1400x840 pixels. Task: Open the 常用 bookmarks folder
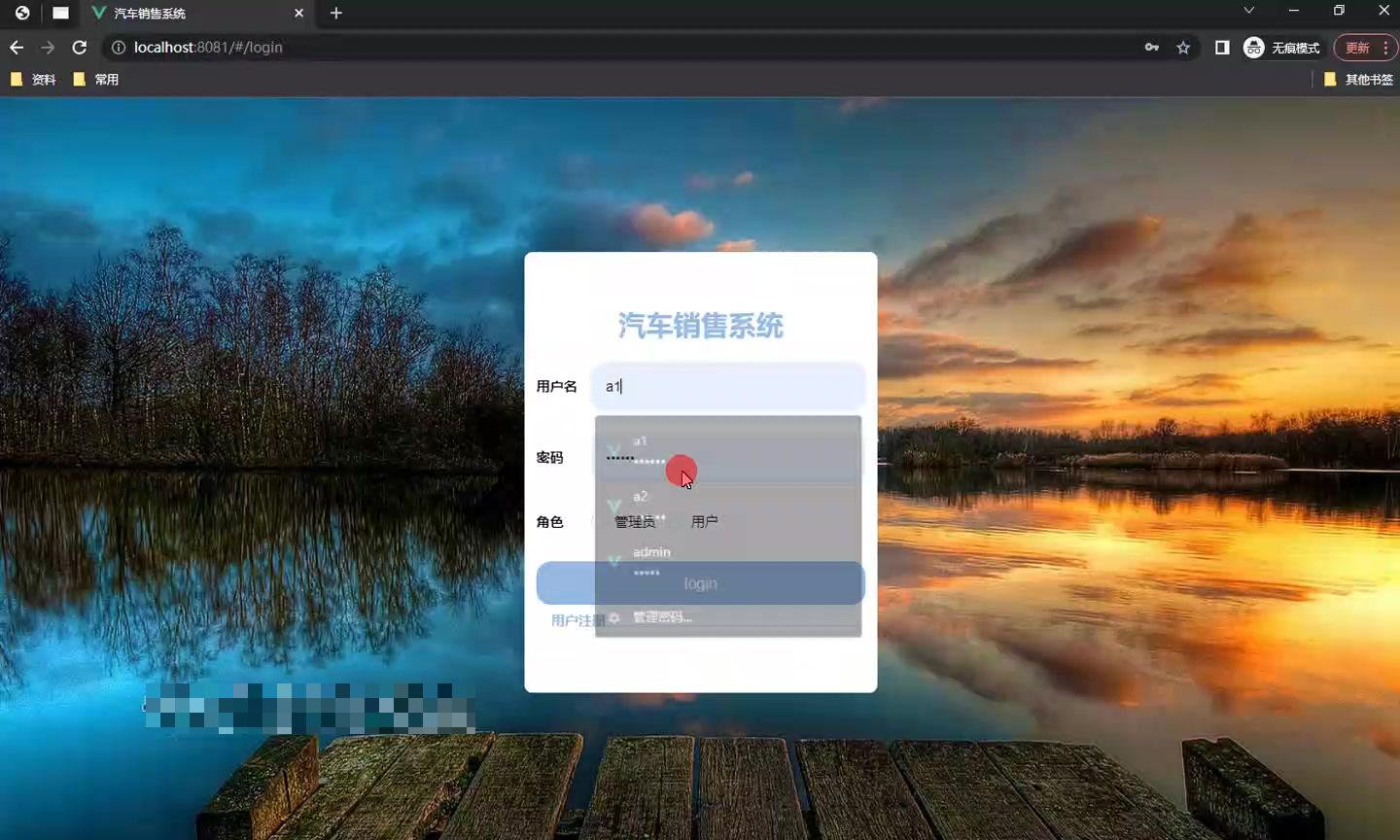tap(96, 80)
